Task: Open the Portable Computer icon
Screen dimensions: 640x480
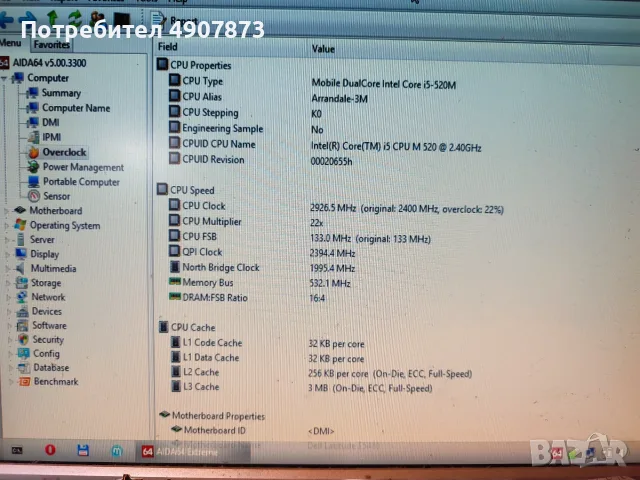Action: [x=33, y=182]
